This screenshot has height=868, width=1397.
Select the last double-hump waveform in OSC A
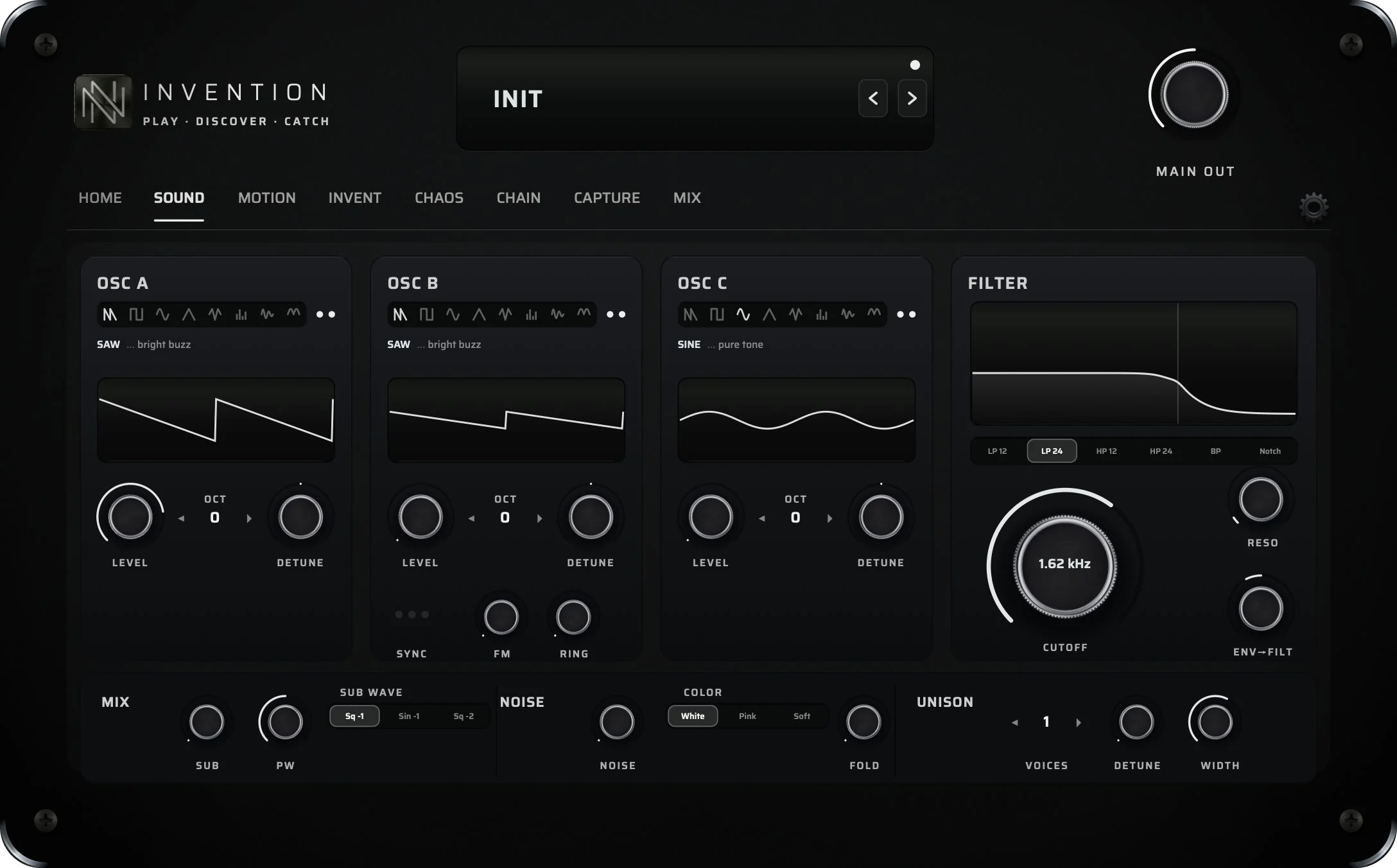tap(293, 313)
